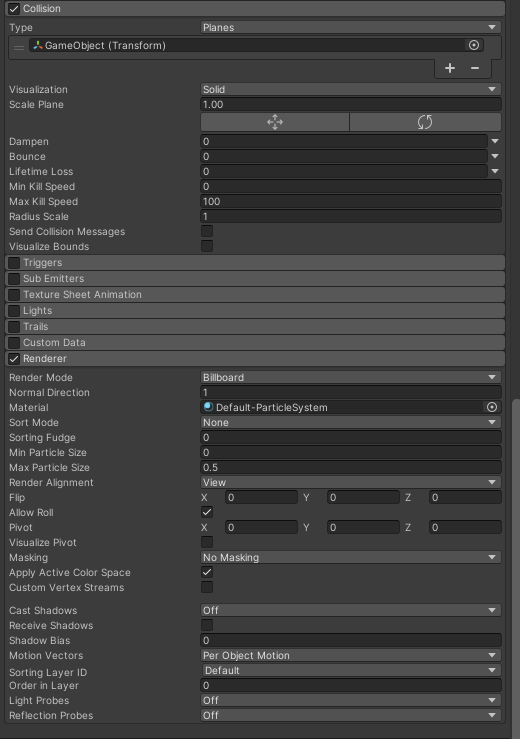Click the inspector vertical scrollbar thumb
The image size is (520, 739).
pyautogui.click(x=516, y=568)
